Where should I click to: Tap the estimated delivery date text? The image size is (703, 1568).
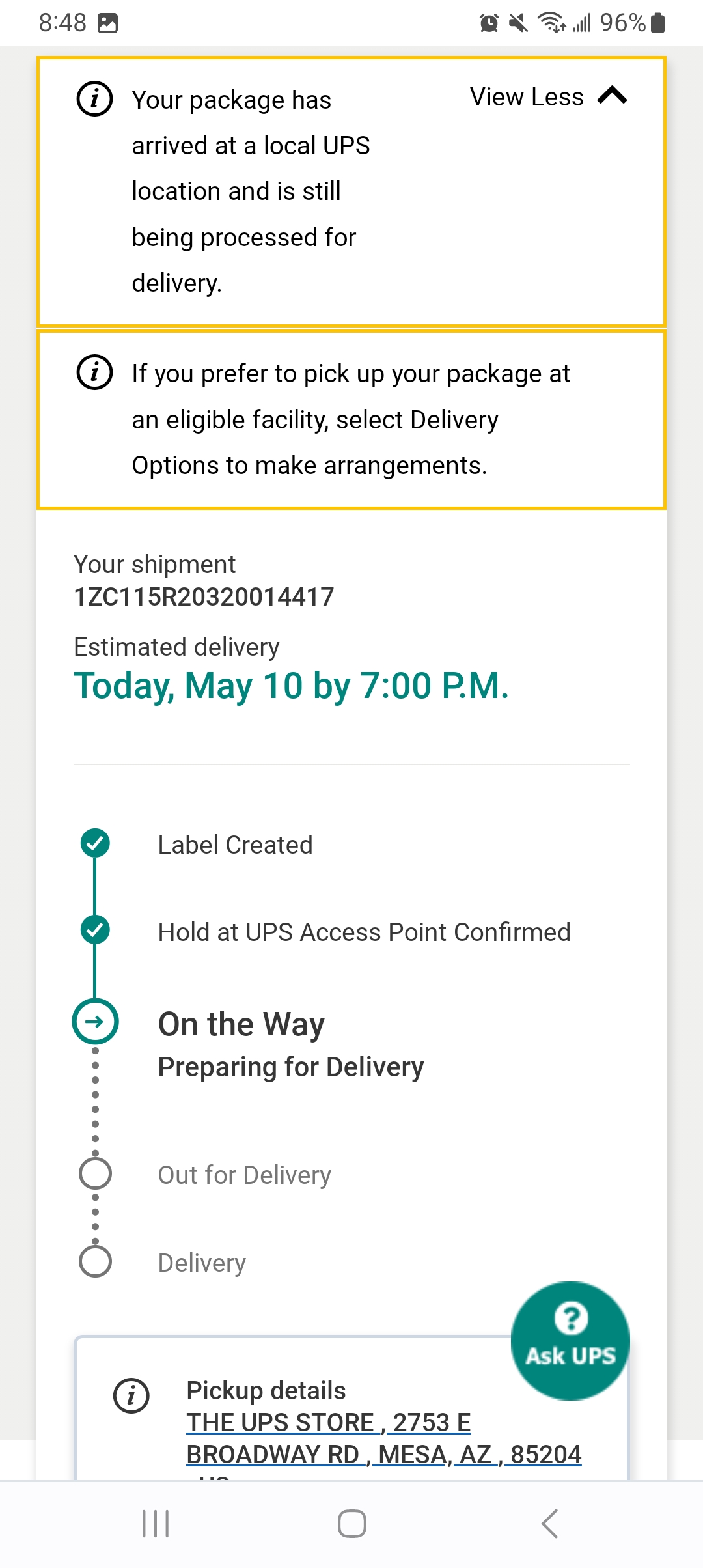(x=291, y=686)
